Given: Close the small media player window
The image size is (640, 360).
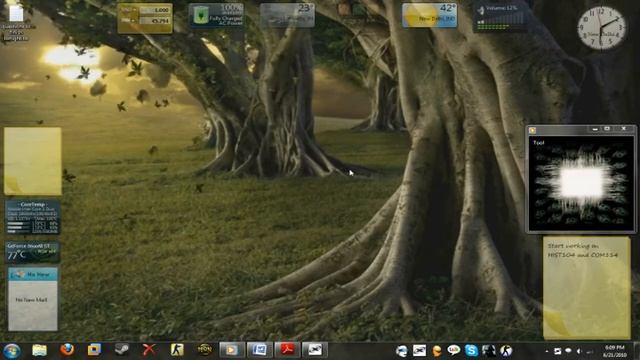Looking at the screenshot, I should (x=624, y=129).
